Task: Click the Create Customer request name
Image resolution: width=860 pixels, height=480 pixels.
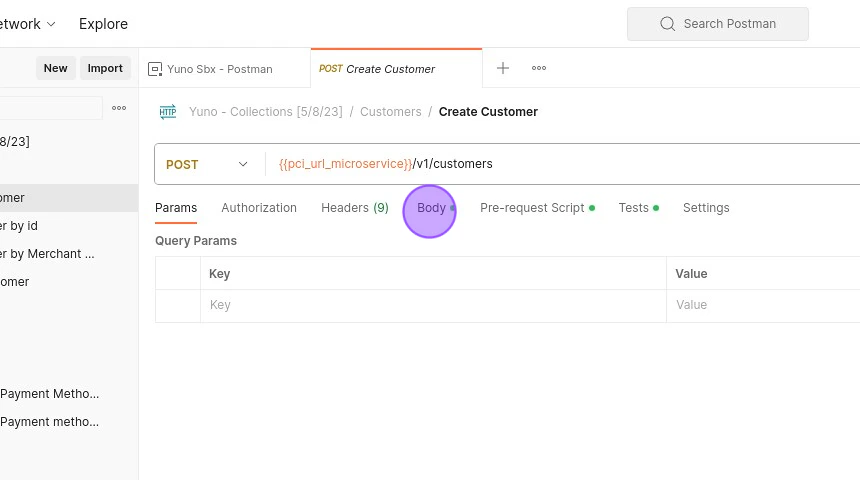Action: [x=488, y=112]
